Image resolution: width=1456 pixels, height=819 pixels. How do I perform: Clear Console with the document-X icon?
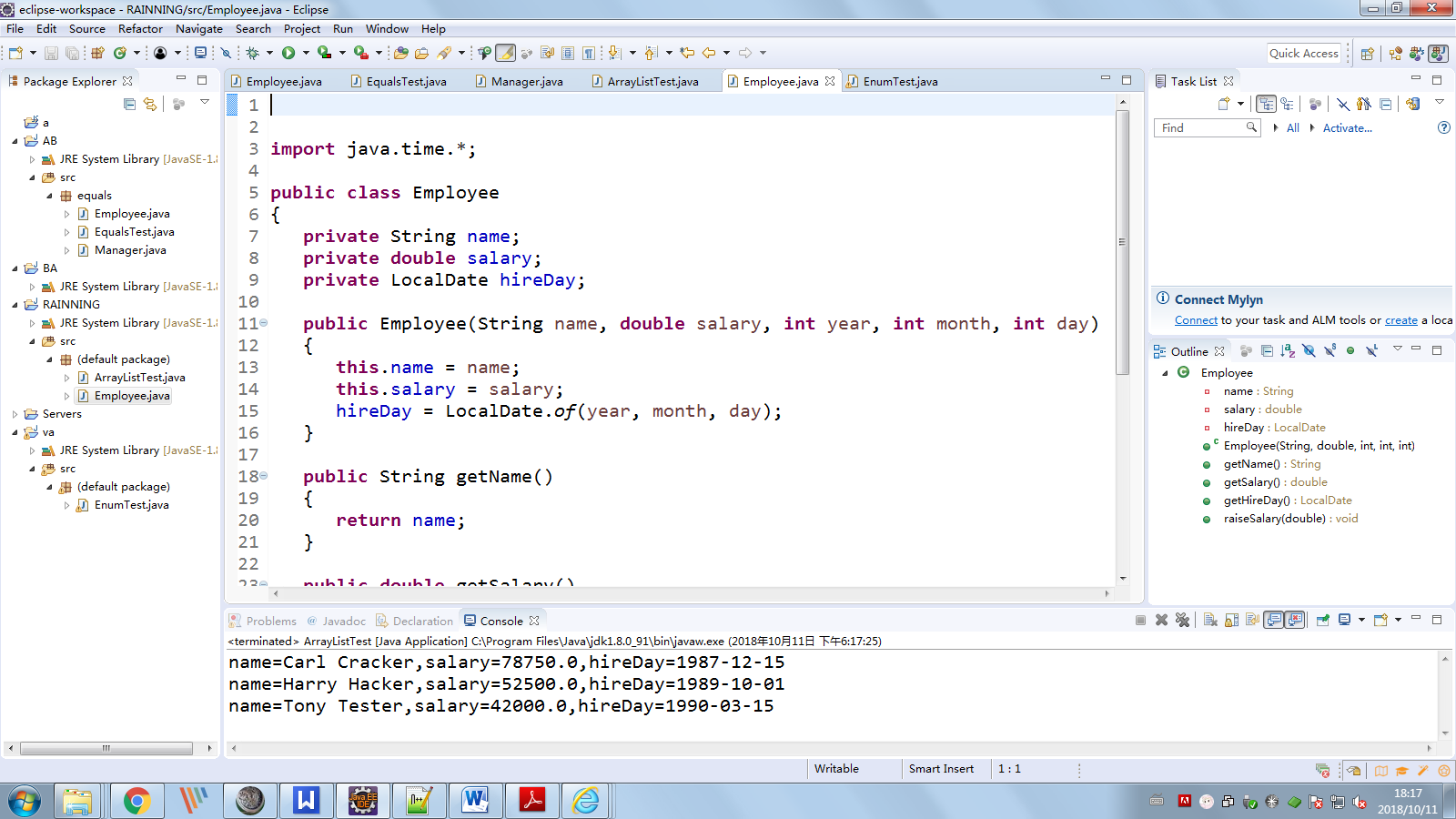coord(1210,620)
